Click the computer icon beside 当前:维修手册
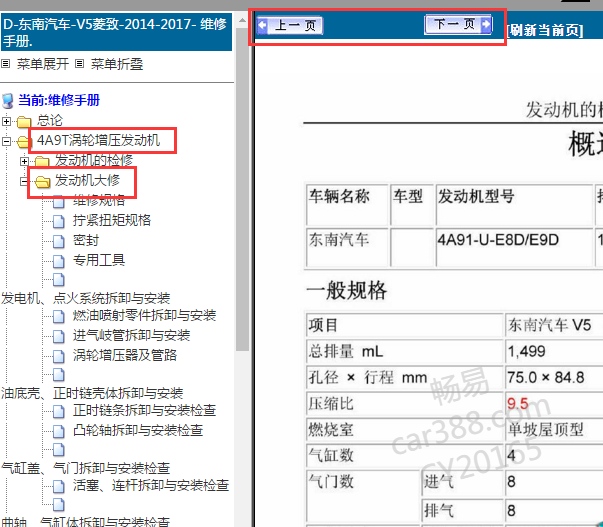The height and width of the screenshot is (527, 603). pyautogui.click(x=8, y=101)
